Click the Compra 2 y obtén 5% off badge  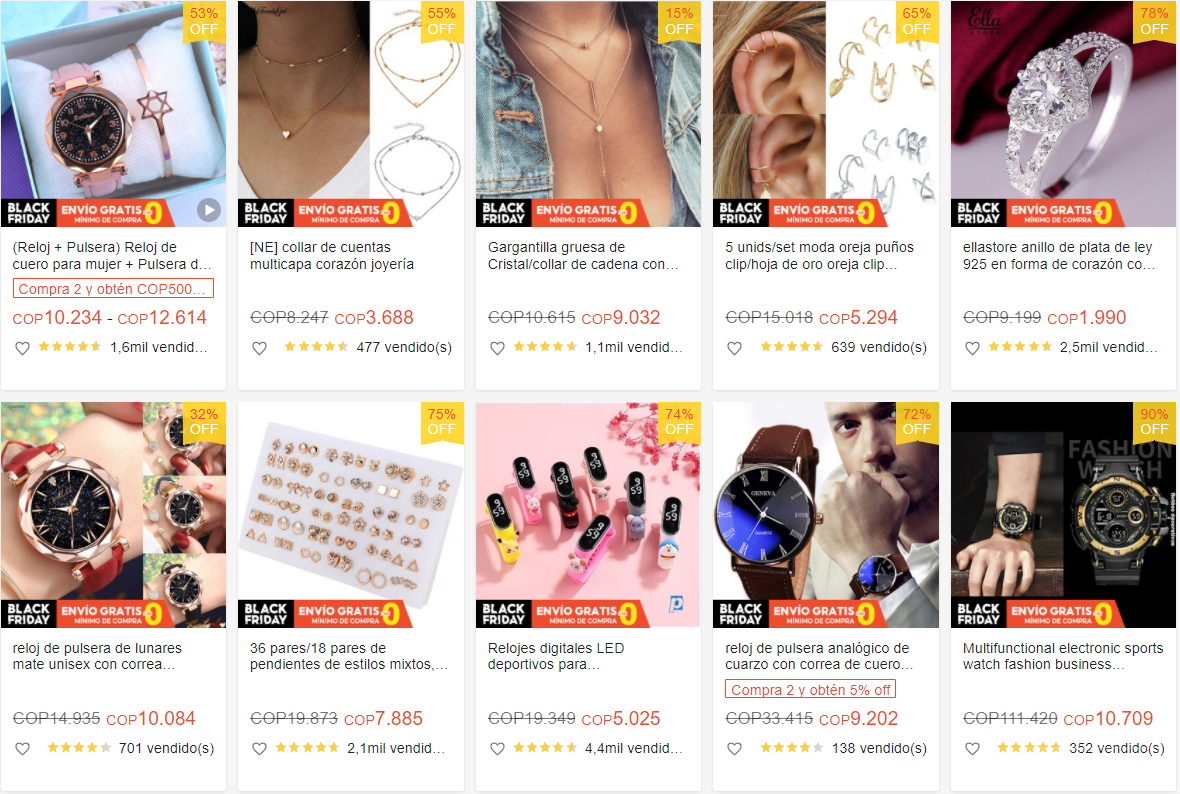coord(810,689)
